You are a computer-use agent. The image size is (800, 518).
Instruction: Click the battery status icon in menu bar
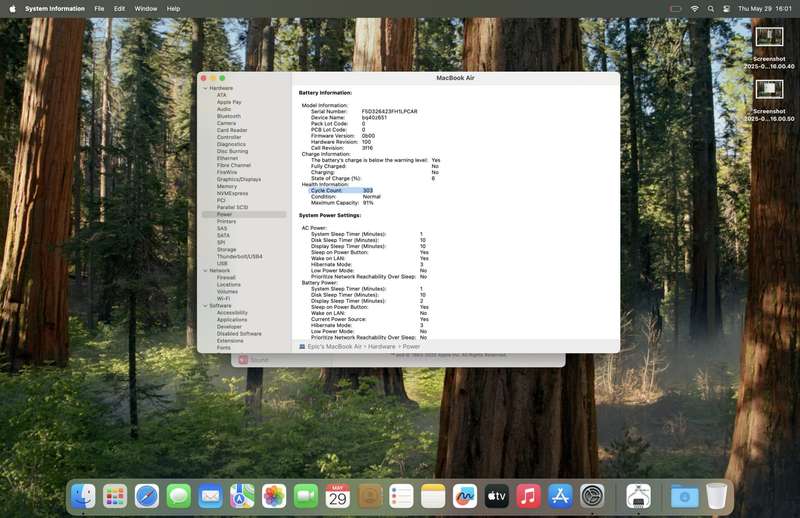click(676, 9)
